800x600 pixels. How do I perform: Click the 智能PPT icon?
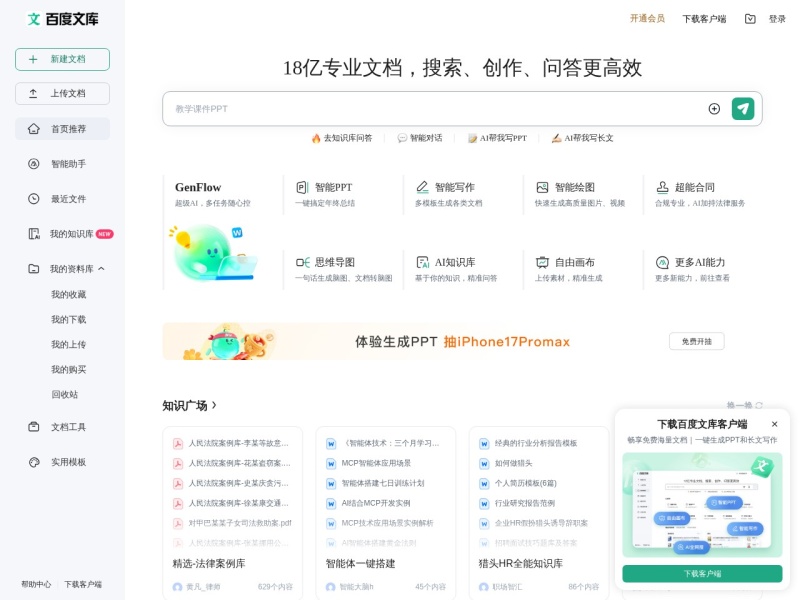point(303,187)
